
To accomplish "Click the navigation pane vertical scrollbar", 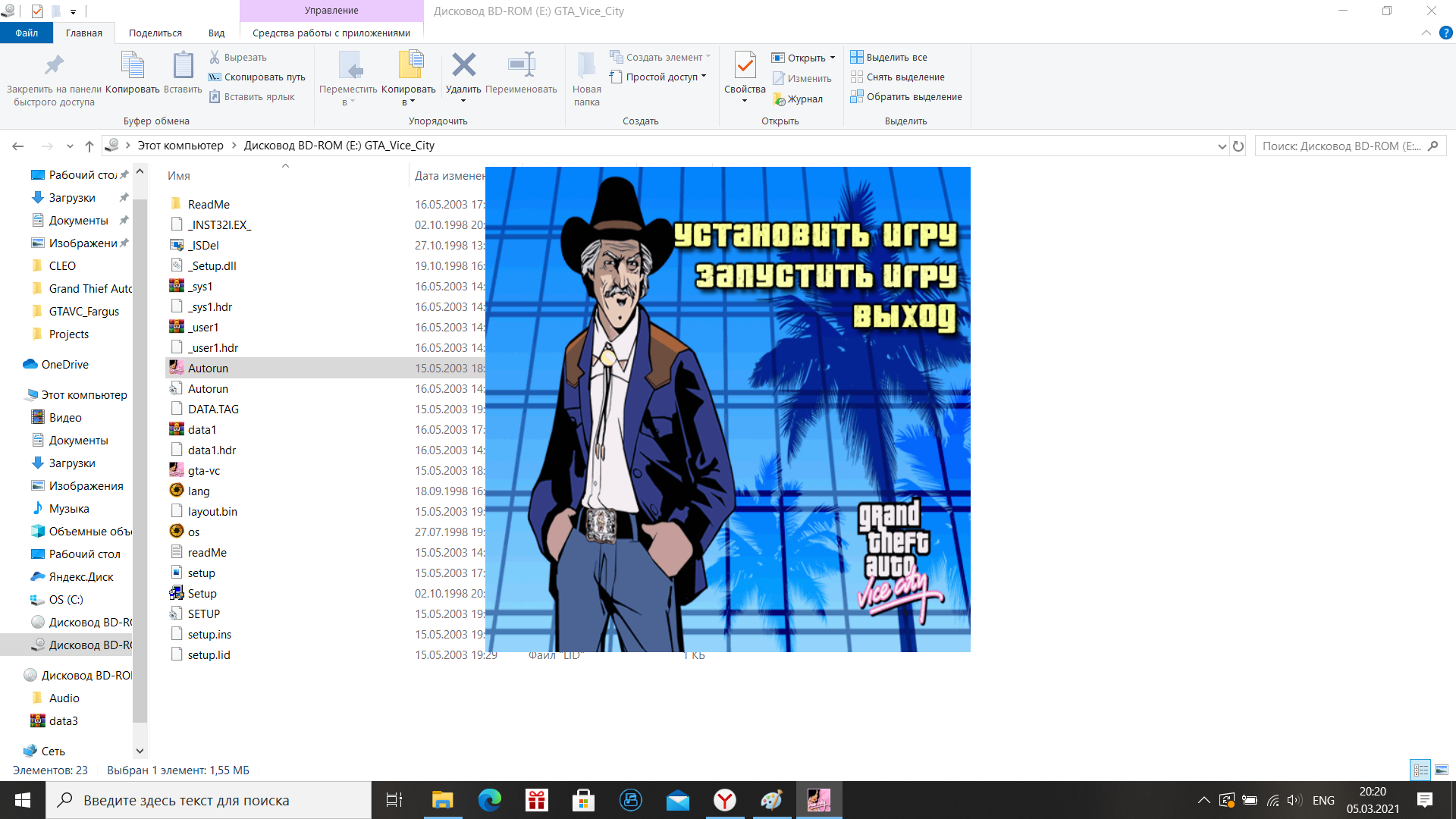I will pyautogui.click(x=140, y=455).
